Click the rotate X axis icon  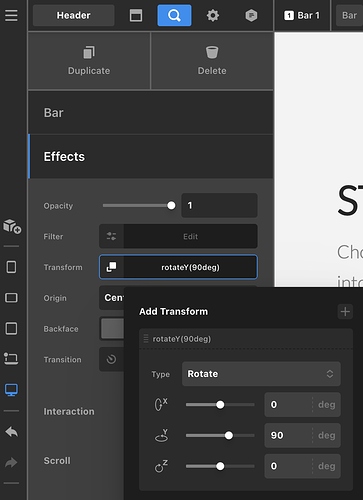pos(161,404)
